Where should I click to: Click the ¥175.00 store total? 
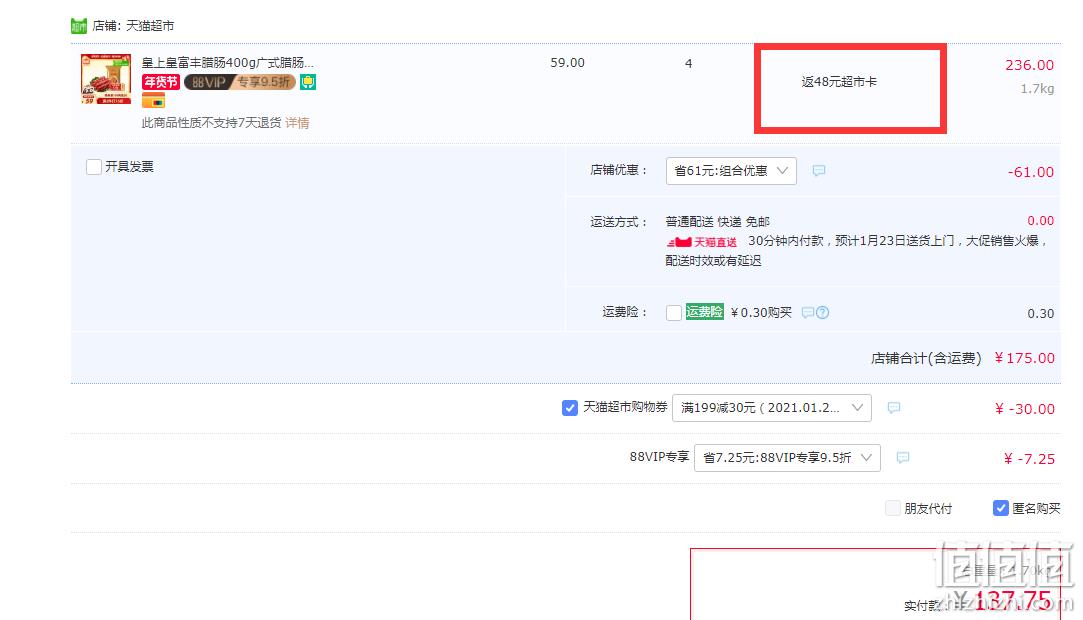(x=1024, y=358)
